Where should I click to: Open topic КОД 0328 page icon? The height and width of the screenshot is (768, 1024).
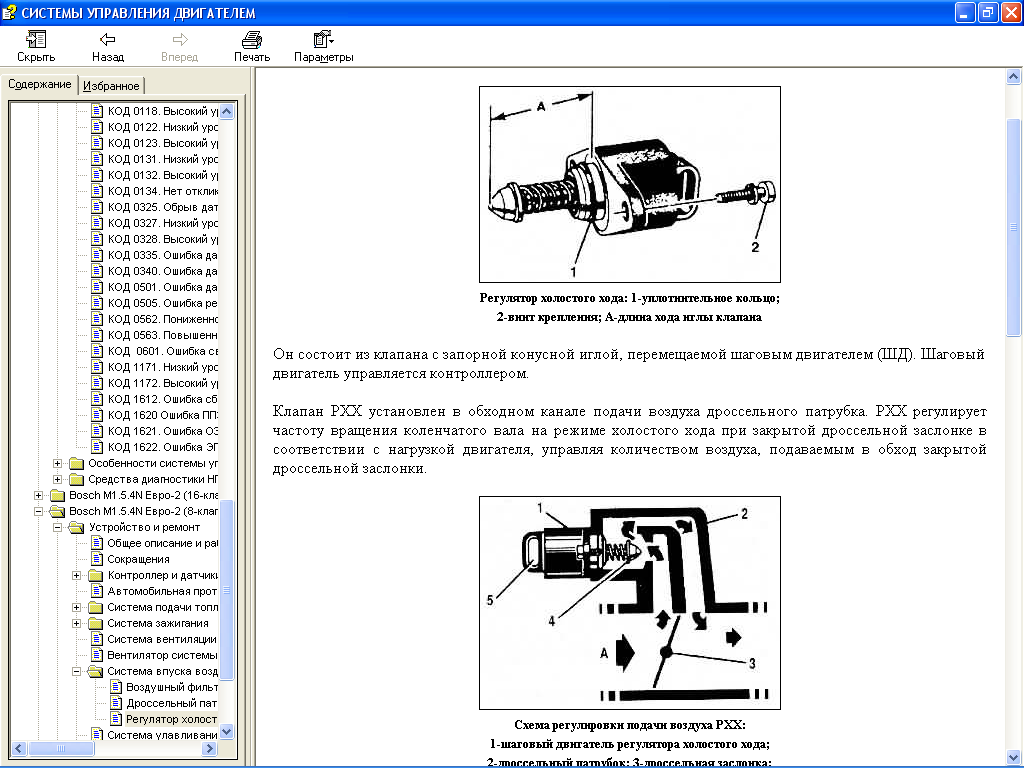pyautogui.click(x=97, y=239)
